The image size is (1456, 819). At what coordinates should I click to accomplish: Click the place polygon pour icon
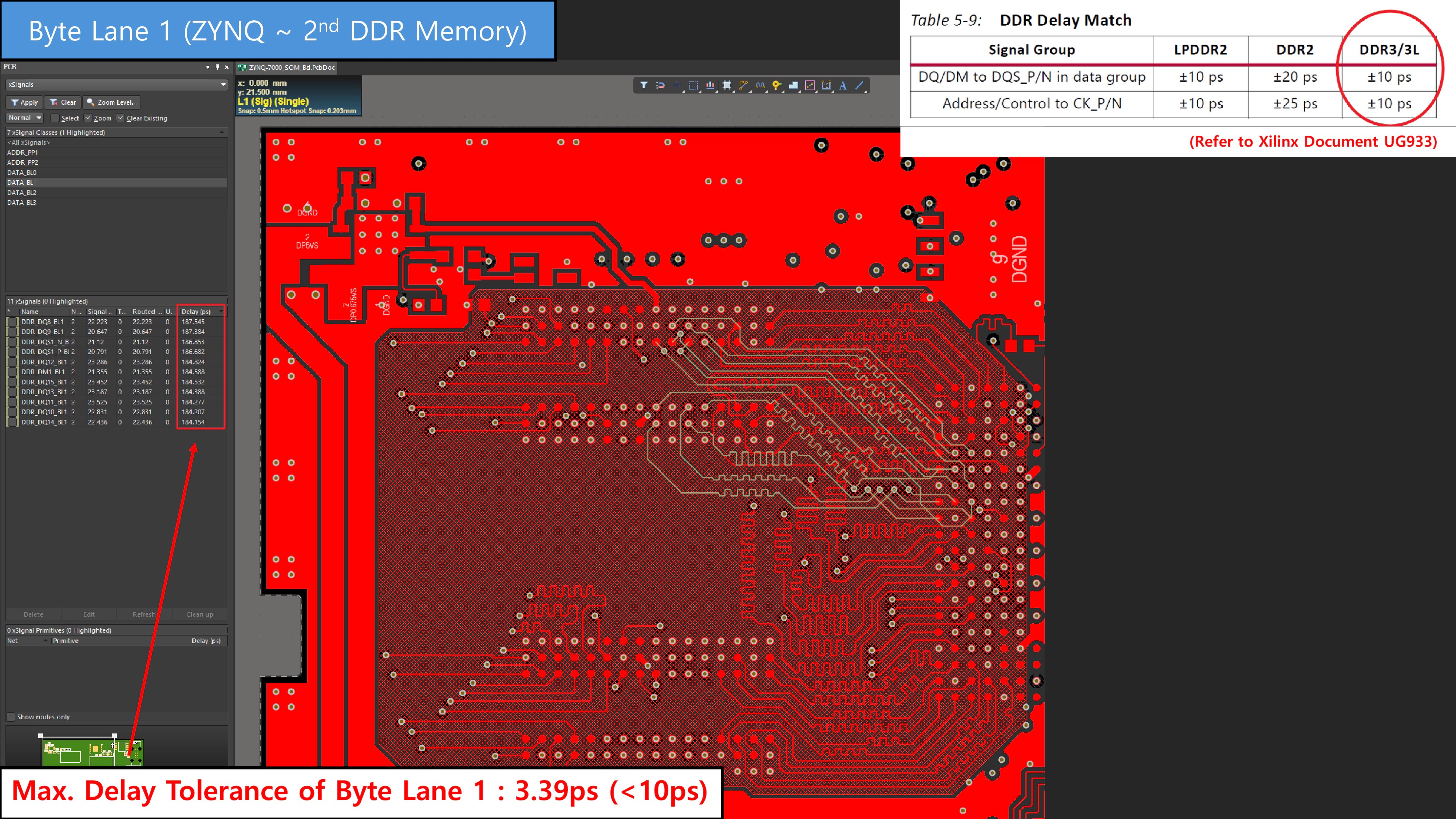click(794, 85)
